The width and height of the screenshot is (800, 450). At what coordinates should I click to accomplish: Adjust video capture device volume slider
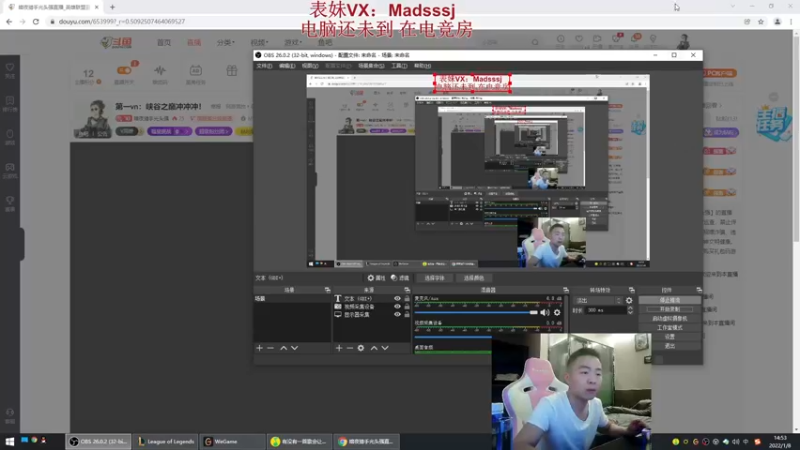coord(453,337)
